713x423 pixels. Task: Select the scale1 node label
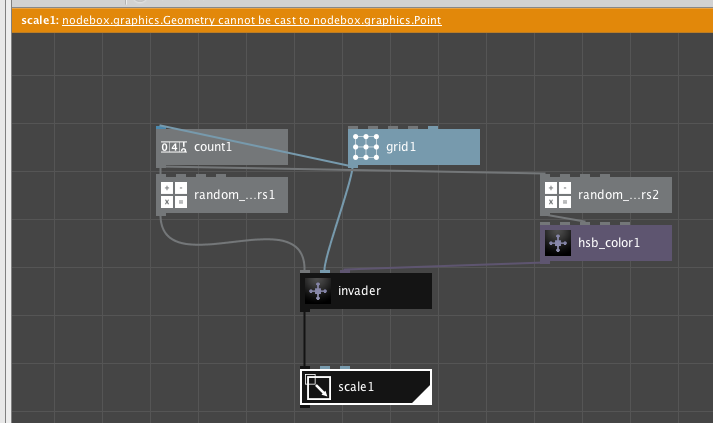(356, 387)
